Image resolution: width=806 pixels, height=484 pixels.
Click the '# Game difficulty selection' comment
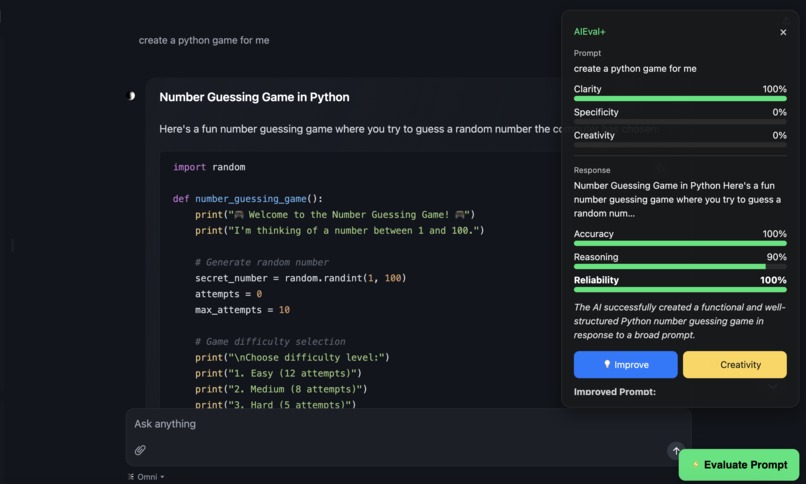point(270,342)
